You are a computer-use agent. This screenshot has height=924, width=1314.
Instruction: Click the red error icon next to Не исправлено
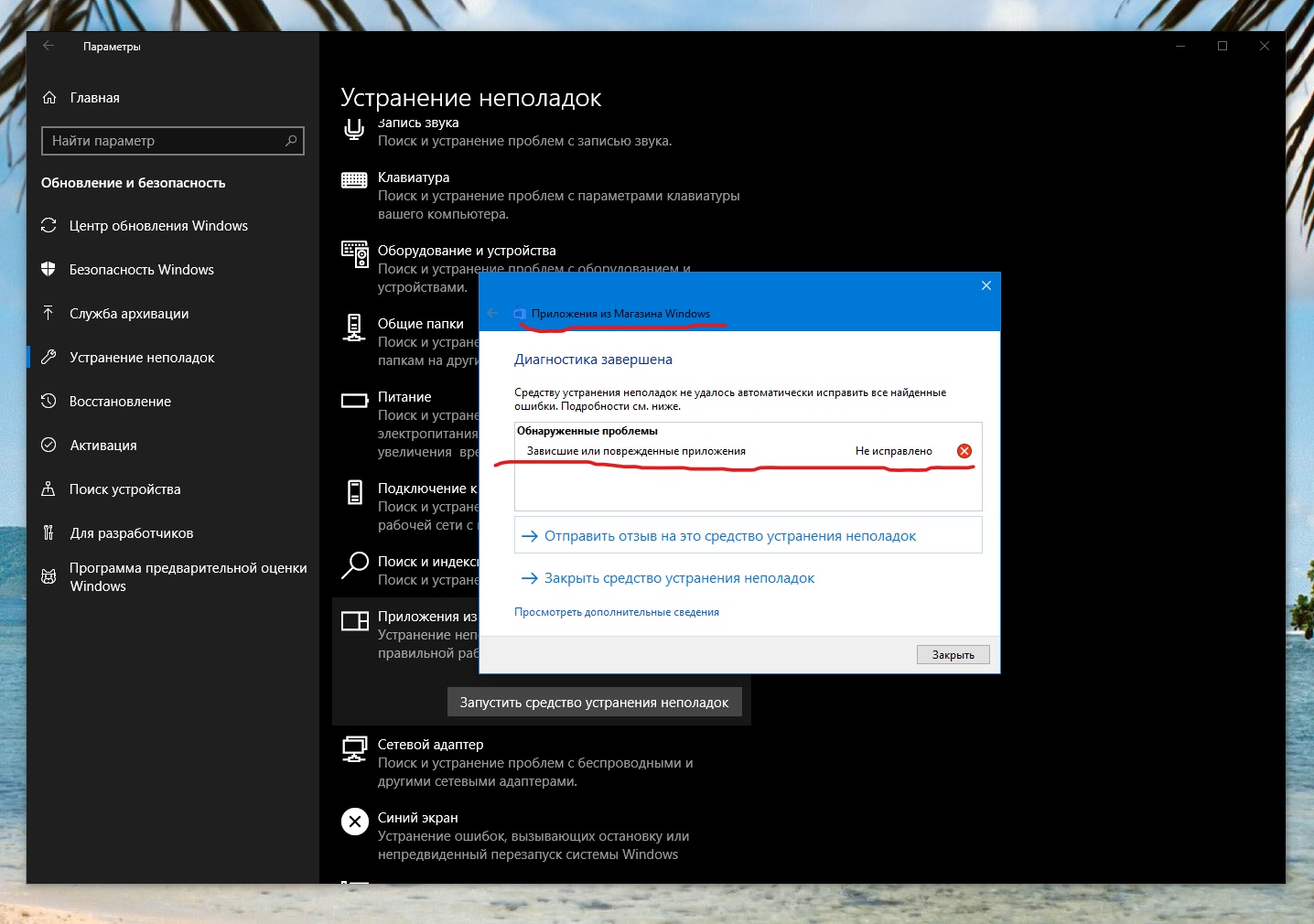tap(964, 451)
